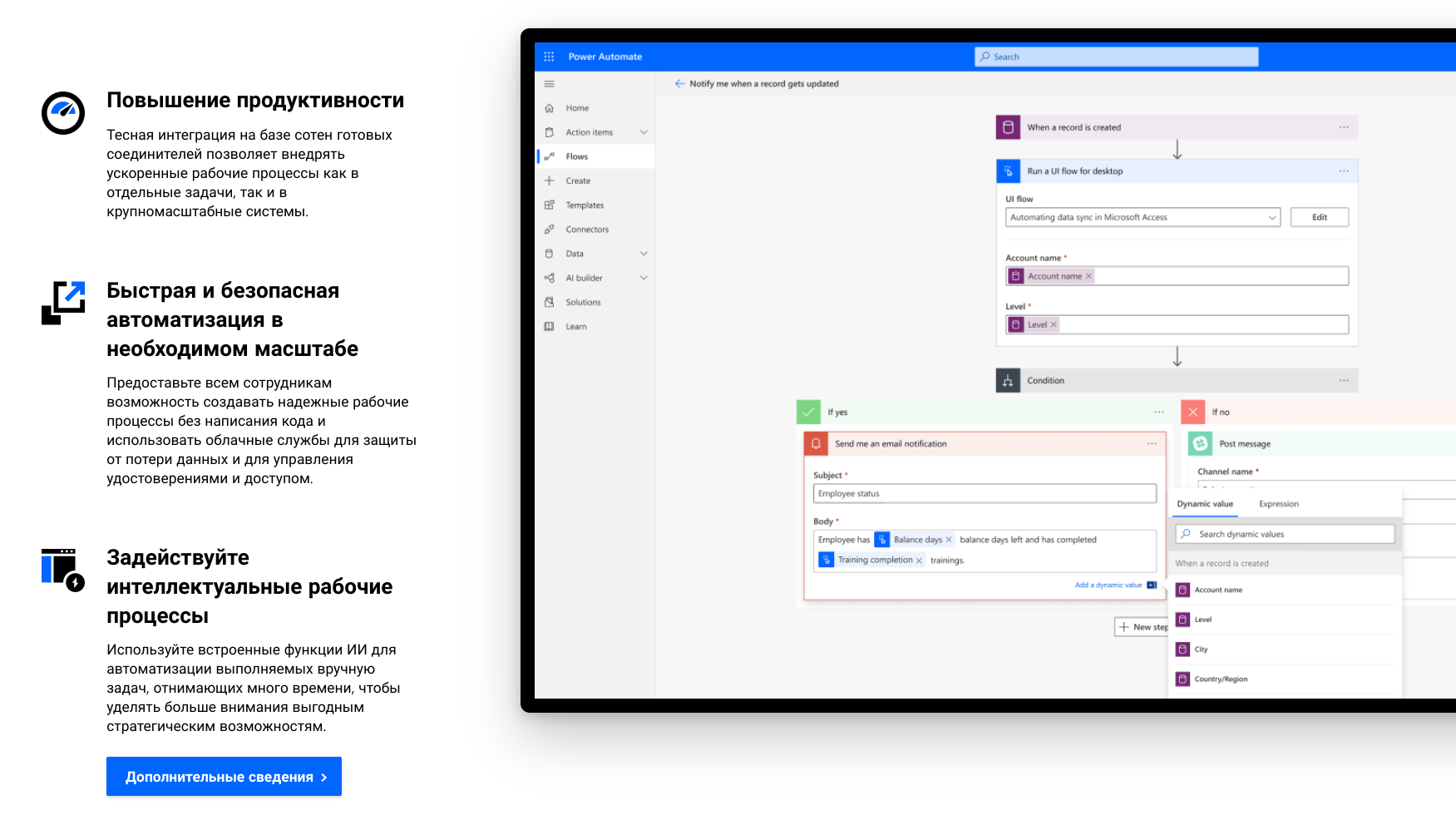Click the Data cylinder icon in sidebar
Viewport: 1456px width, 820px height.
[549, 254]
